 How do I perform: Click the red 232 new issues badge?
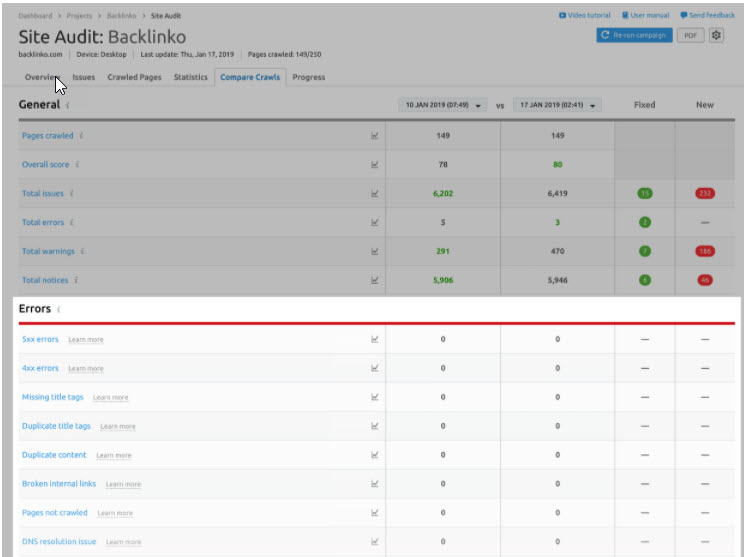pos(705,194)
